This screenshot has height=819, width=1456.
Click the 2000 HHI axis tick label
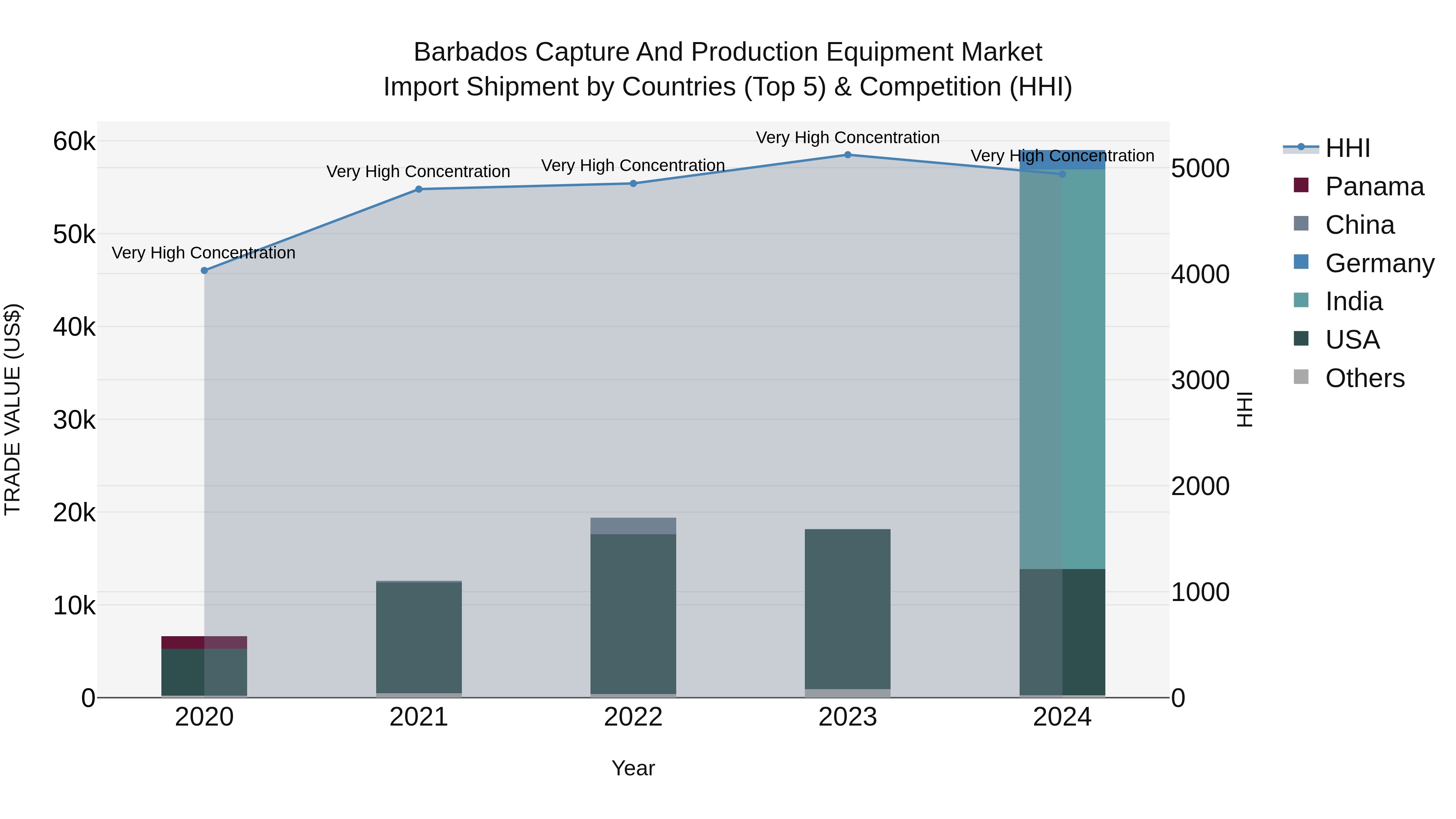1200,487
